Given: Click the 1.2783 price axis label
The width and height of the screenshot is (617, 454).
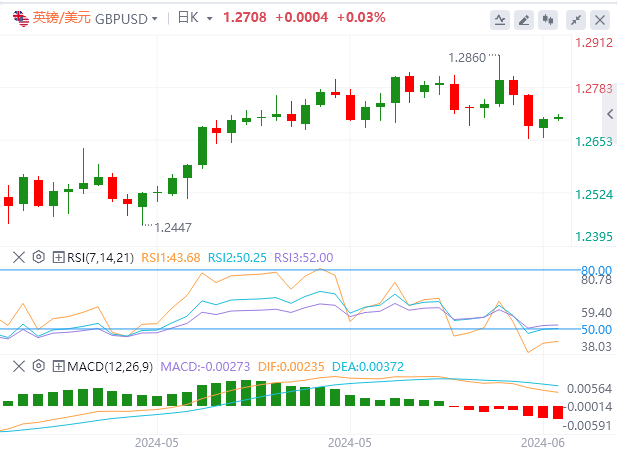Looking at the screenshot, I should coord(594,89).
